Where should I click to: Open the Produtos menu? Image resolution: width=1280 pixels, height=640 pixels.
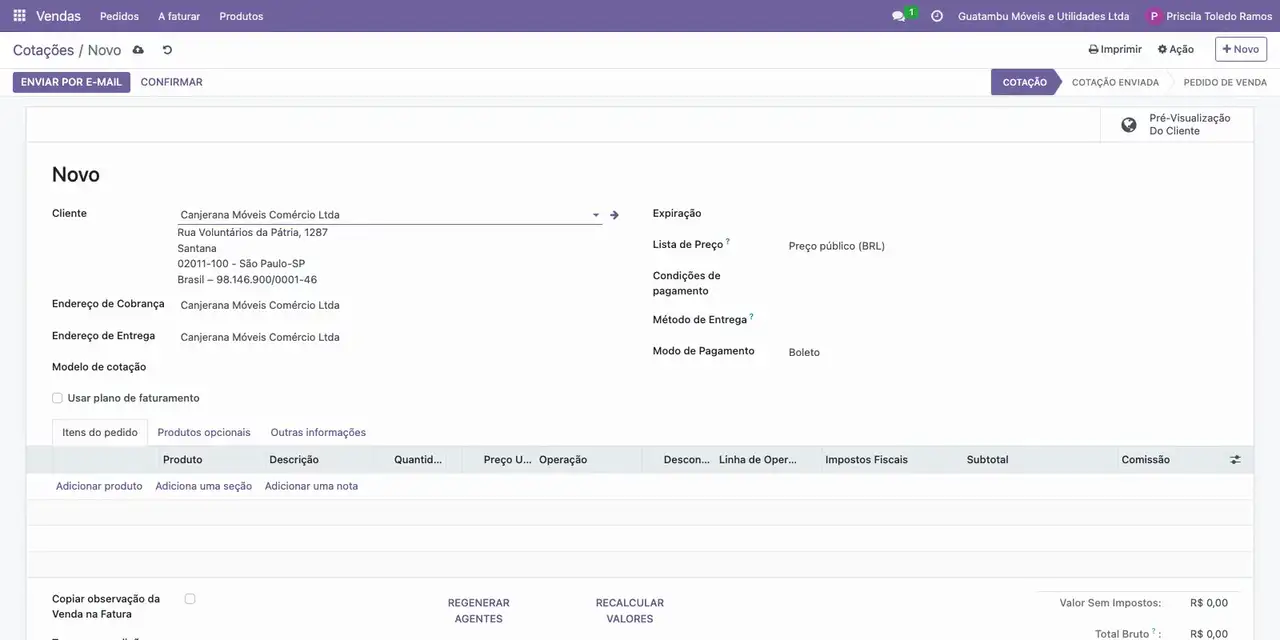pos(241,16)
